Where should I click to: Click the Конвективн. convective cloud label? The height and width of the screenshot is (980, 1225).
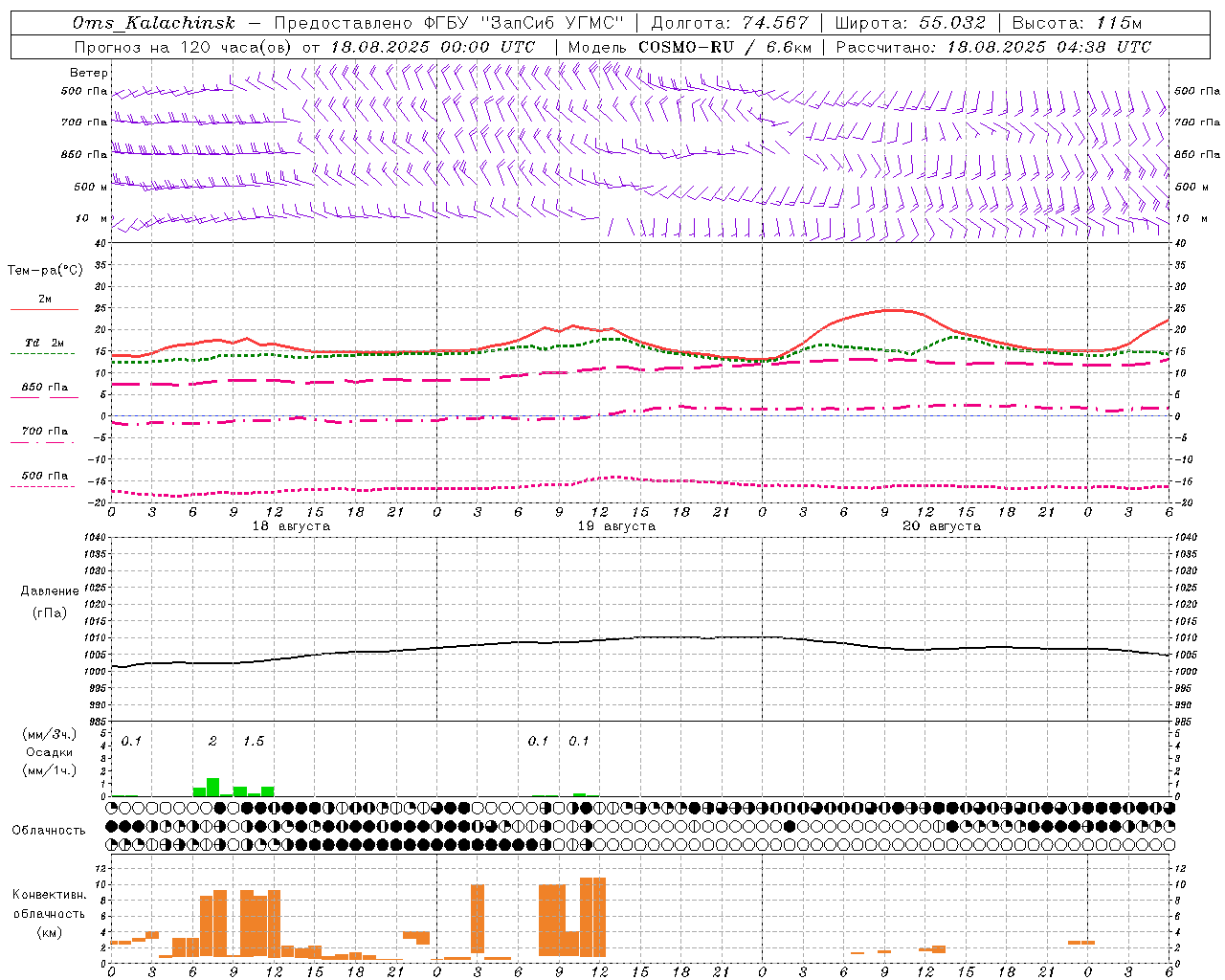click(x=49, y=895)
